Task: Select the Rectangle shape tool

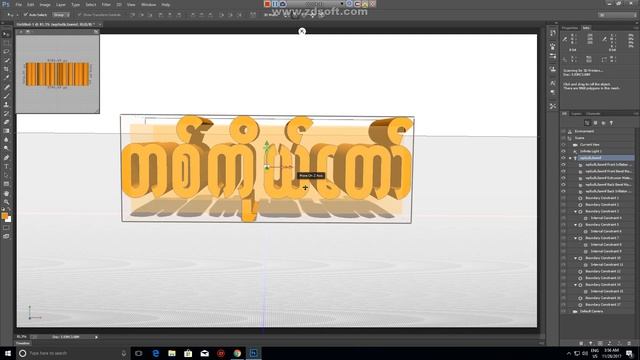Action: tap(6, 184)
